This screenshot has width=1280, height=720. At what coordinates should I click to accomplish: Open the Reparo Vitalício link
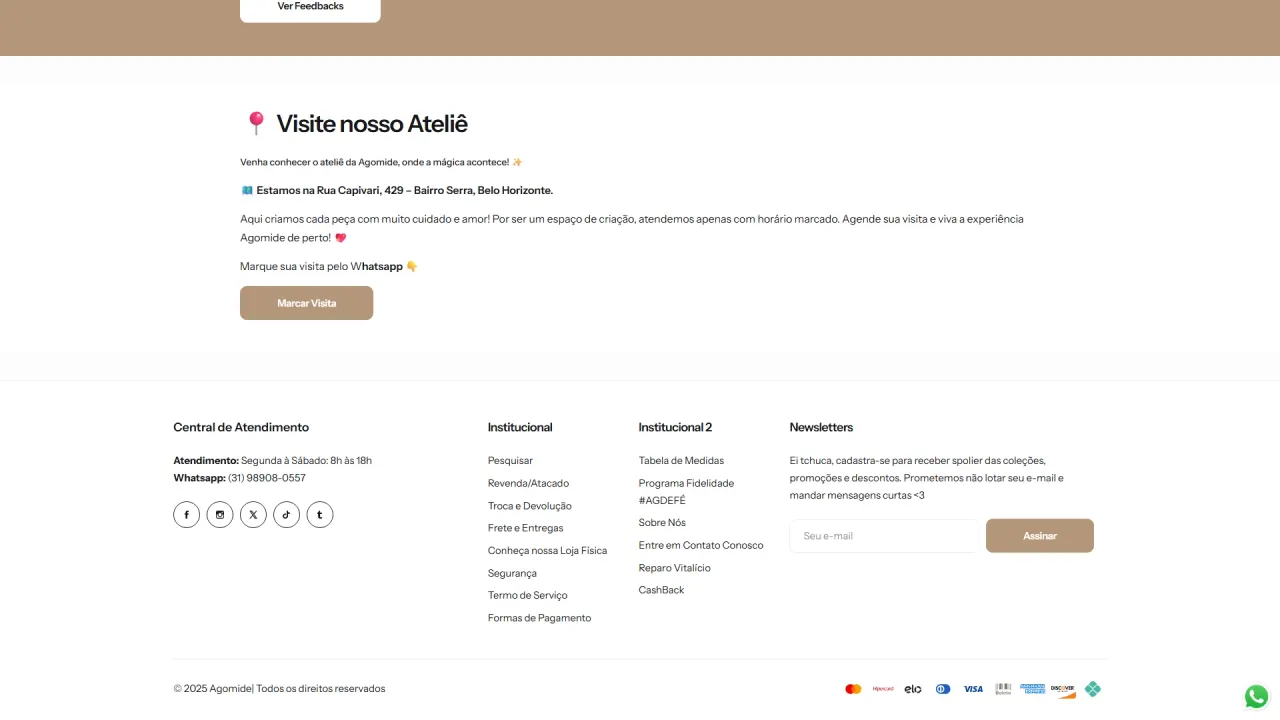click(x=675, y=568)
